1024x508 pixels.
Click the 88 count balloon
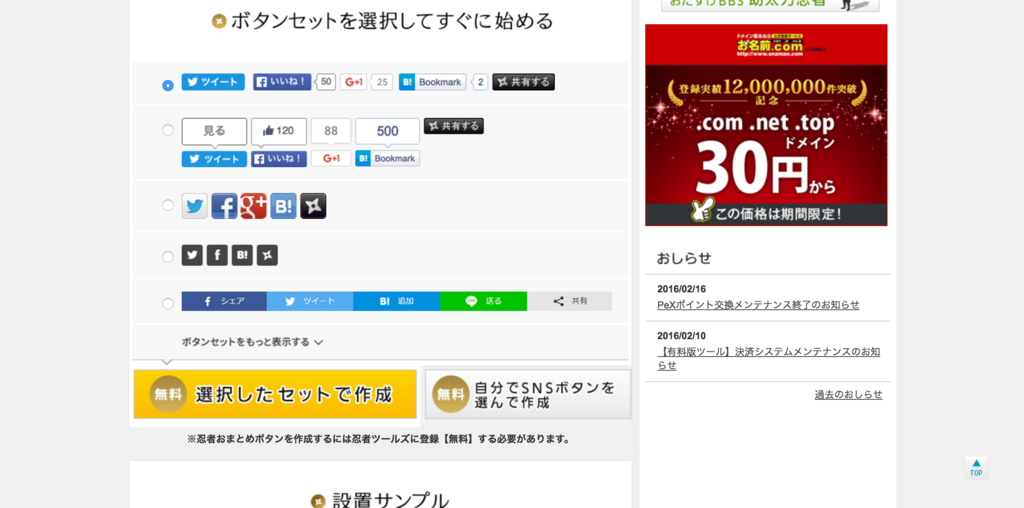(331, 131)
